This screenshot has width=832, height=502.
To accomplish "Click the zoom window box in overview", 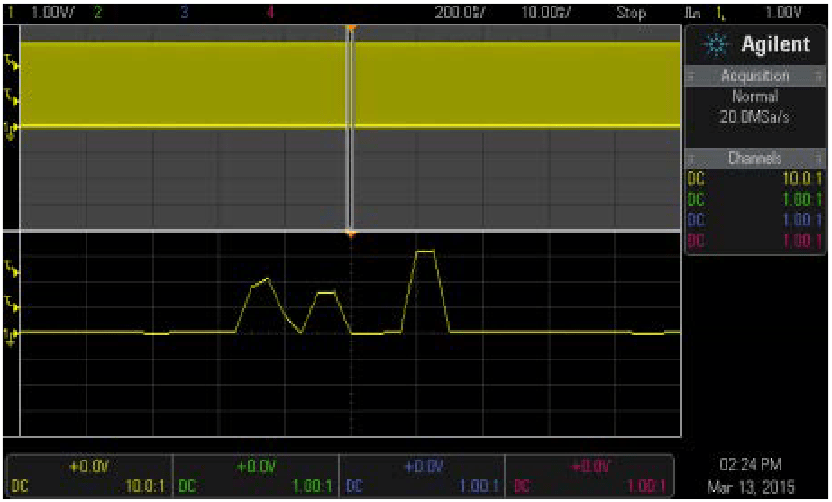I will click(x=350, y=127).
